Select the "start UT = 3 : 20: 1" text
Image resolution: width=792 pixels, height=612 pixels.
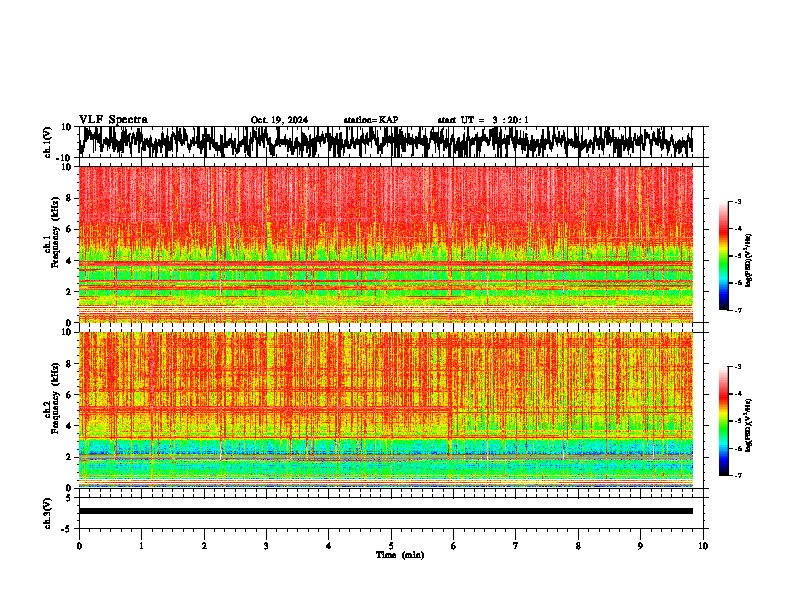click(x=483, y=120)
